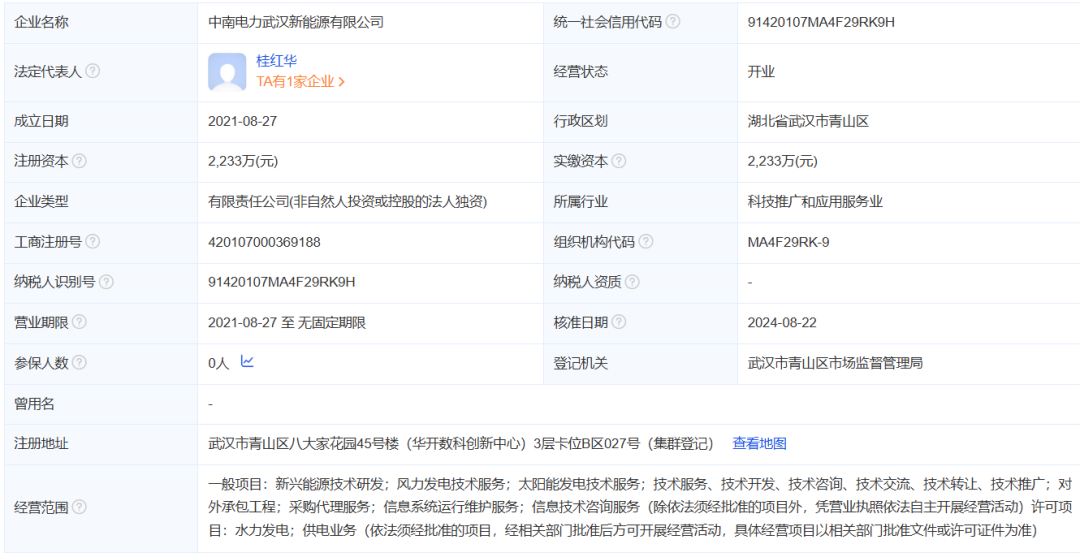Click help icon next to 纳税人资质
Viewport: 1080px width, 557px height.
(632, 282)
